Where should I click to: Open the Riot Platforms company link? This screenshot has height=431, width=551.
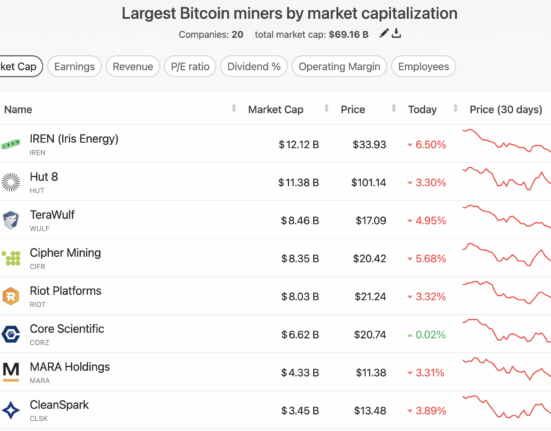(x=65, y=291)
